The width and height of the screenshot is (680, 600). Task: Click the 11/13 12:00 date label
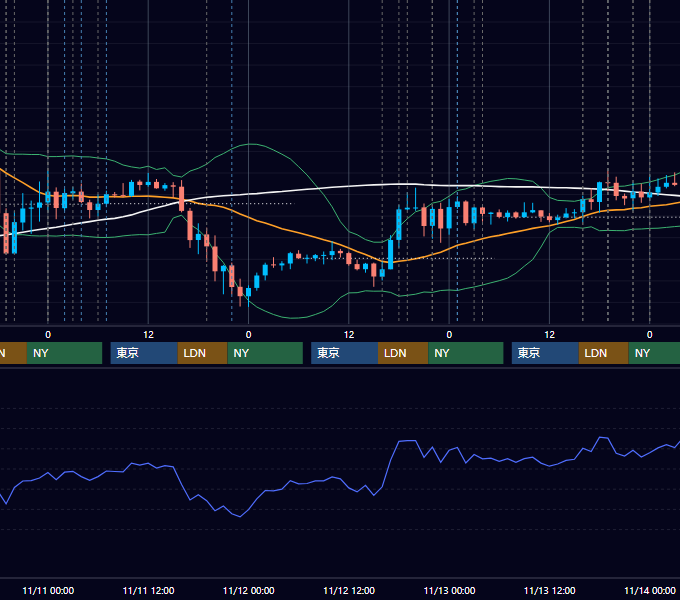(549, 590)
